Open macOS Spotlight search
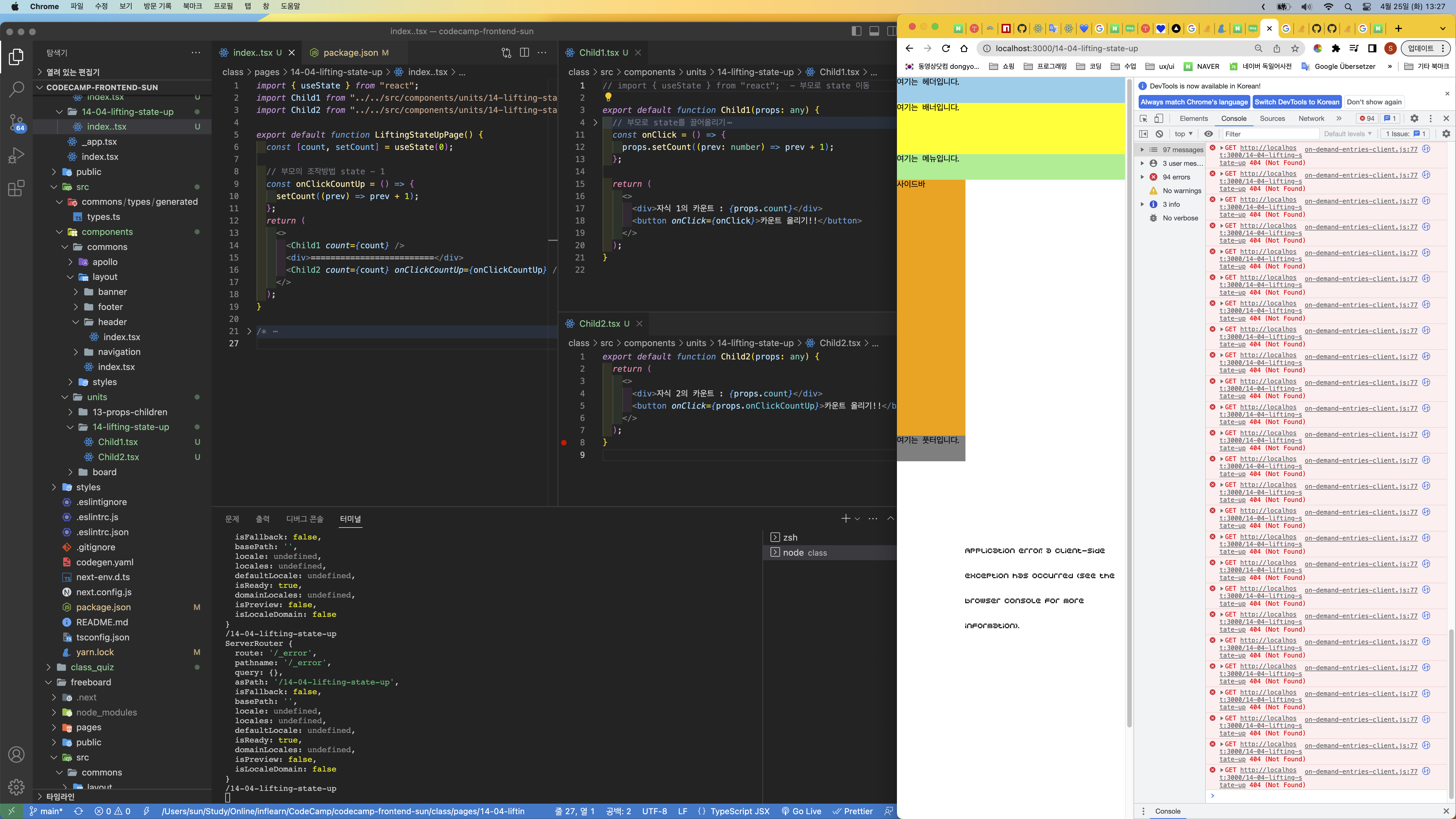The image size is (1456, 819). click(1348, 7)
